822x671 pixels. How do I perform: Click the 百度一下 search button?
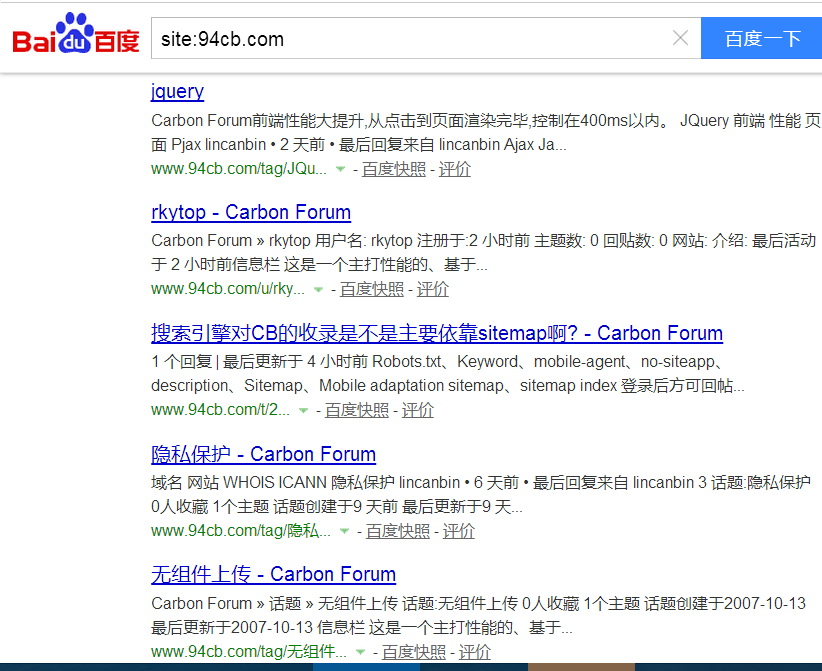point(762,38)
